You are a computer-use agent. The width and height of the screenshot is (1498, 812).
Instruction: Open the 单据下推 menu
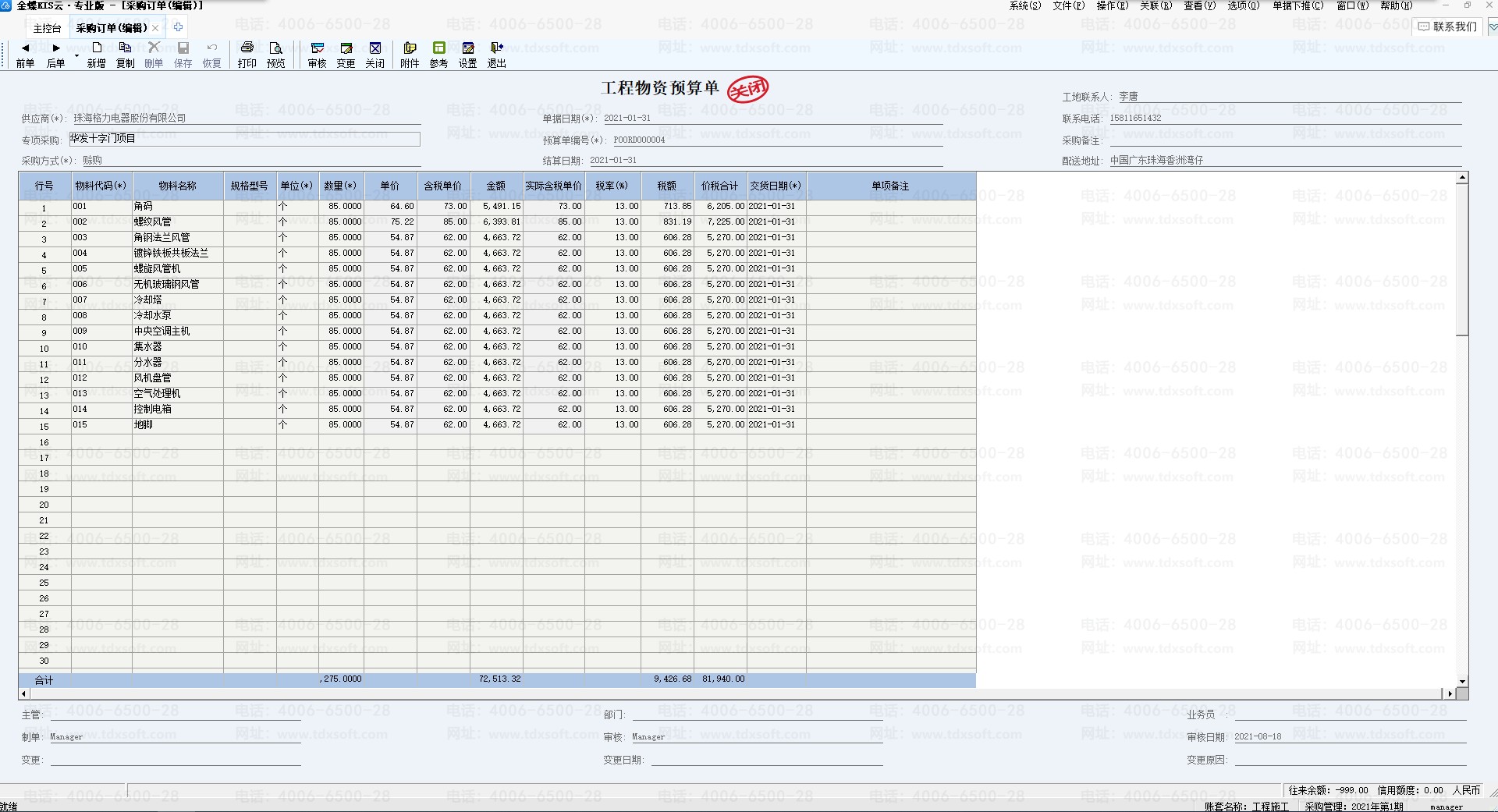1297,5
